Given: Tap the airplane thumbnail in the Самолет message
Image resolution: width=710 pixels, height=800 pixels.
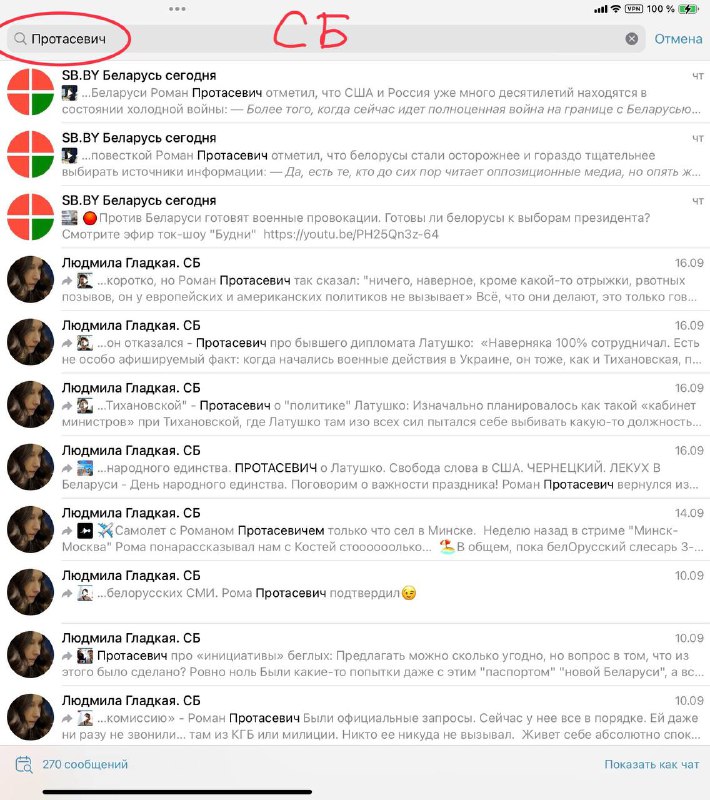Looking at the screenshot, I should coord(85,531).
